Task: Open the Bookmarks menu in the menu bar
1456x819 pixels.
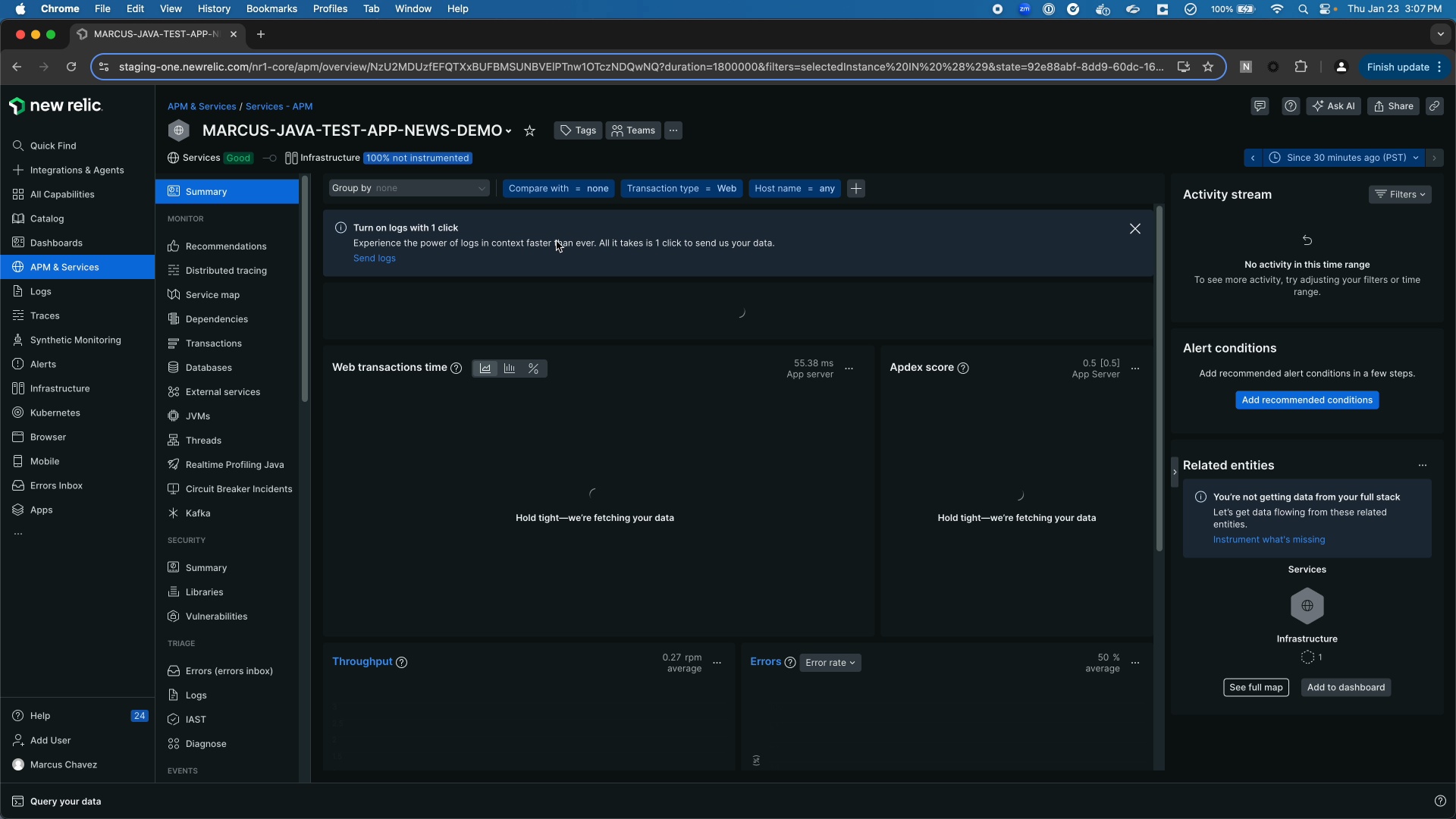Action: pyautogui.click(x=271, y=9)
